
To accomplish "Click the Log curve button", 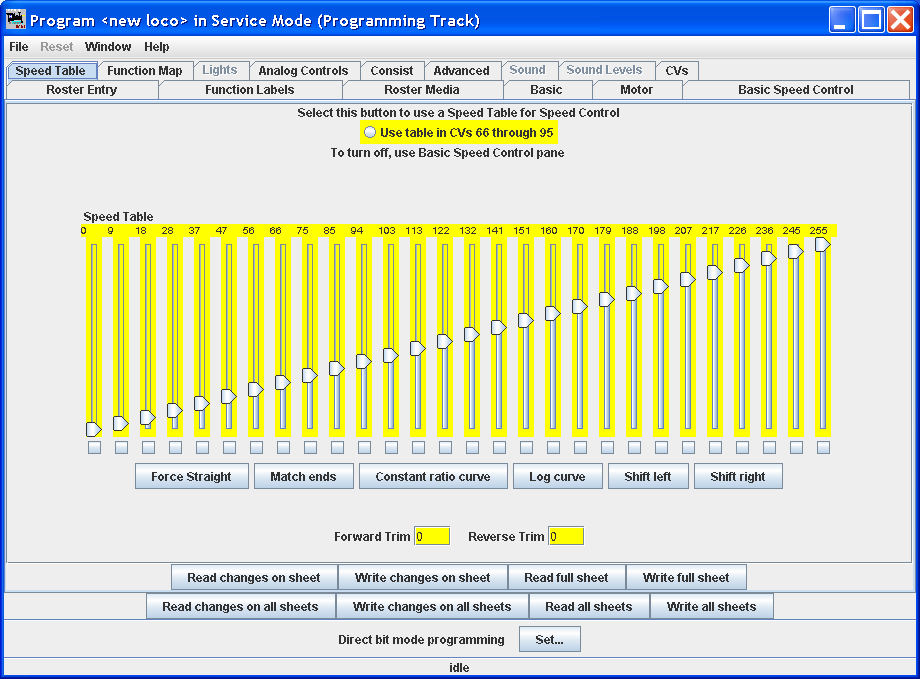I will [x=557, y=477].
